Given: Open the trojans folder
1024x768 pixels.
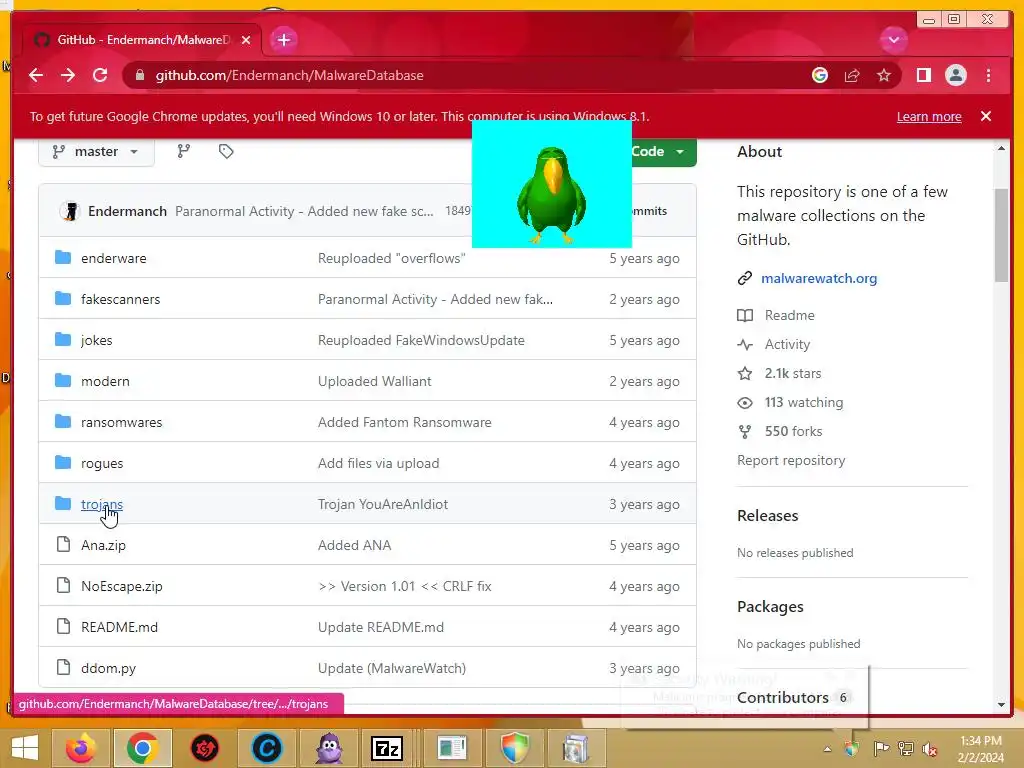Looking at the screenshot, I should tap(102, 504).
